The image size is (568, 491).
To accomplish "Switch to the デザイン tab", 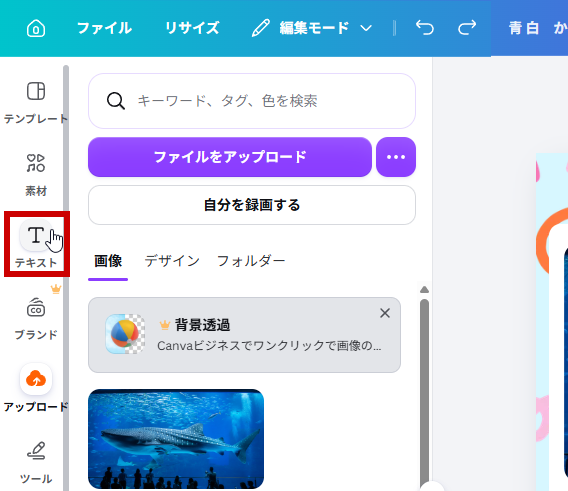I will 172,261.
